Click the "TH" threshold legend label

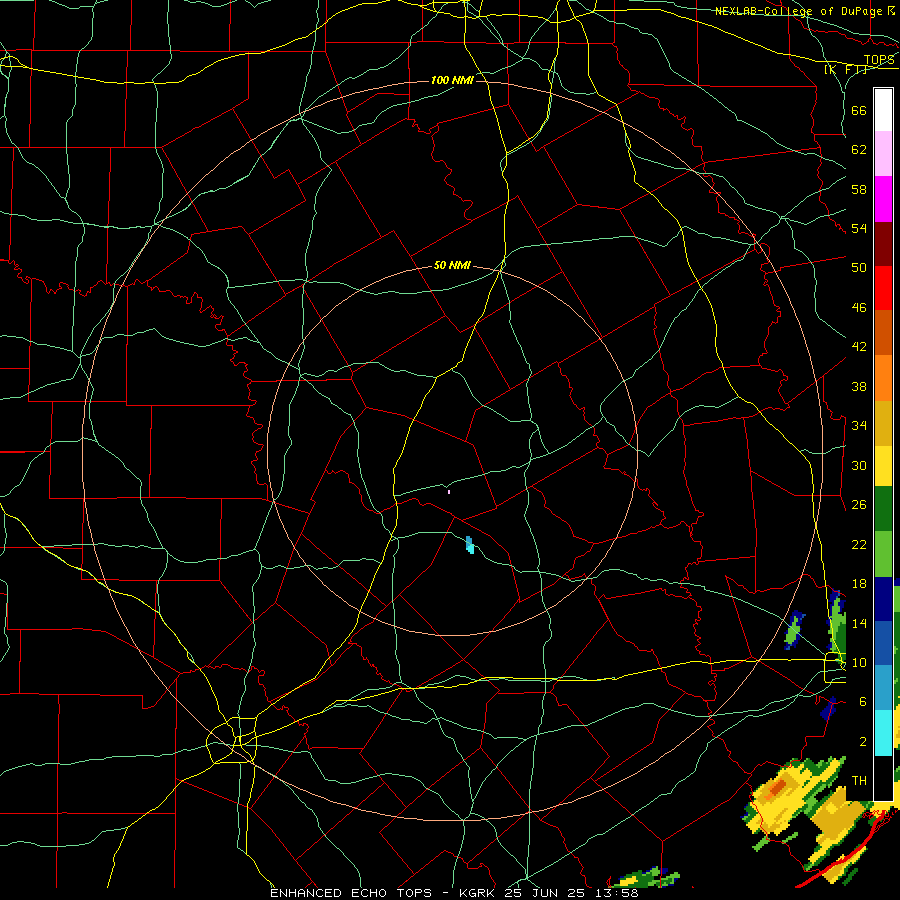point(859,781)
